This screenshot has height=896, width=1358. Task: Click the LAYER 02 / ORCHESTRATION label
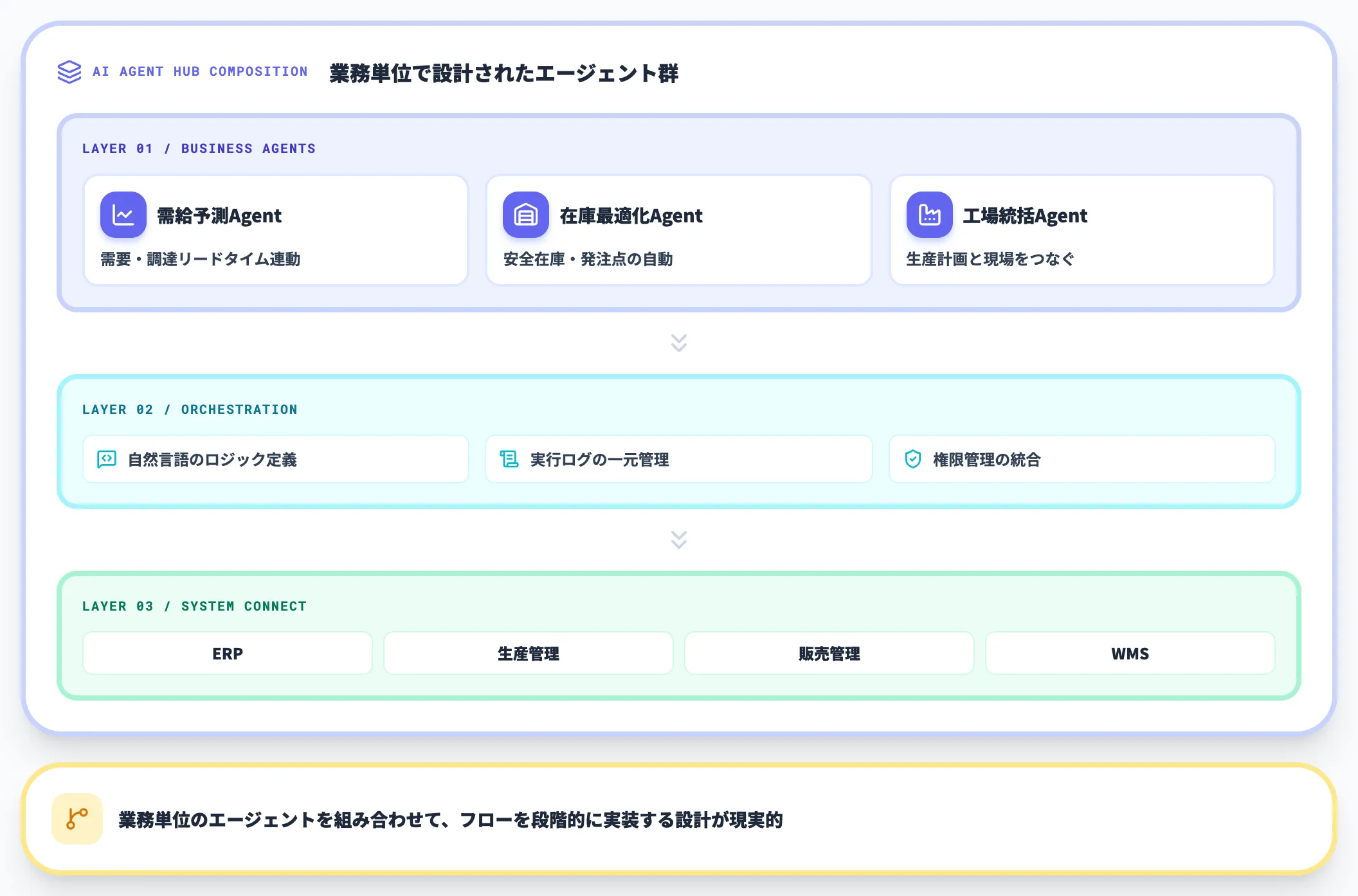tap(190, 409)
